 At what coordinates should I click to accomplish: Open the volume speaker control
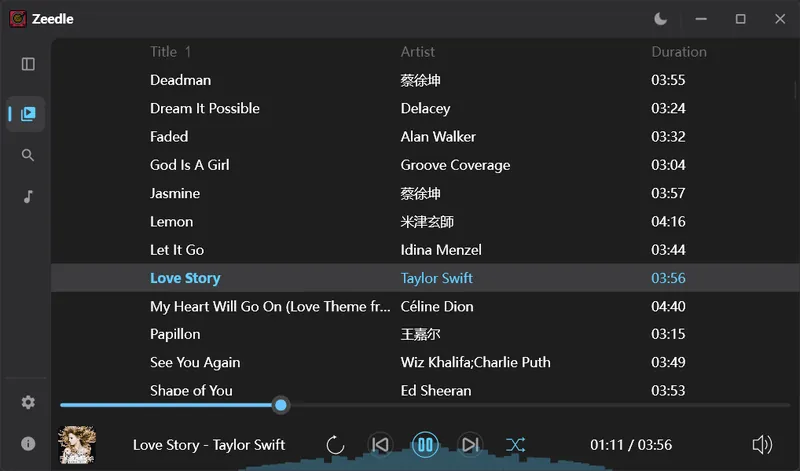pyautogui.click(x=762, y=445)
